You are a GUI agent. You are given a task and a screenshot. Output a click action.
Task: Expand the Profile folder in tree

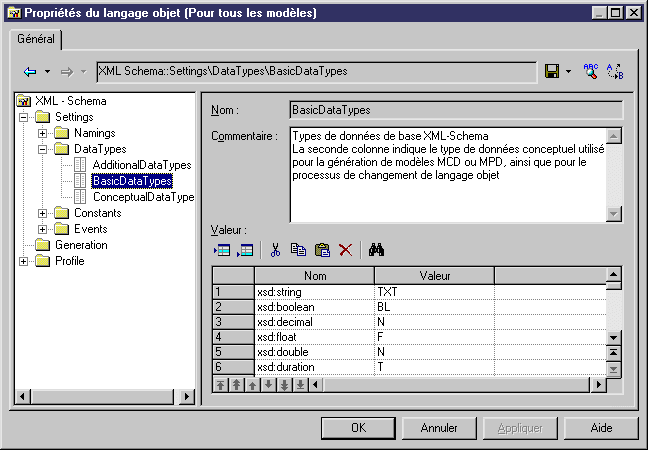coord(23,261)
